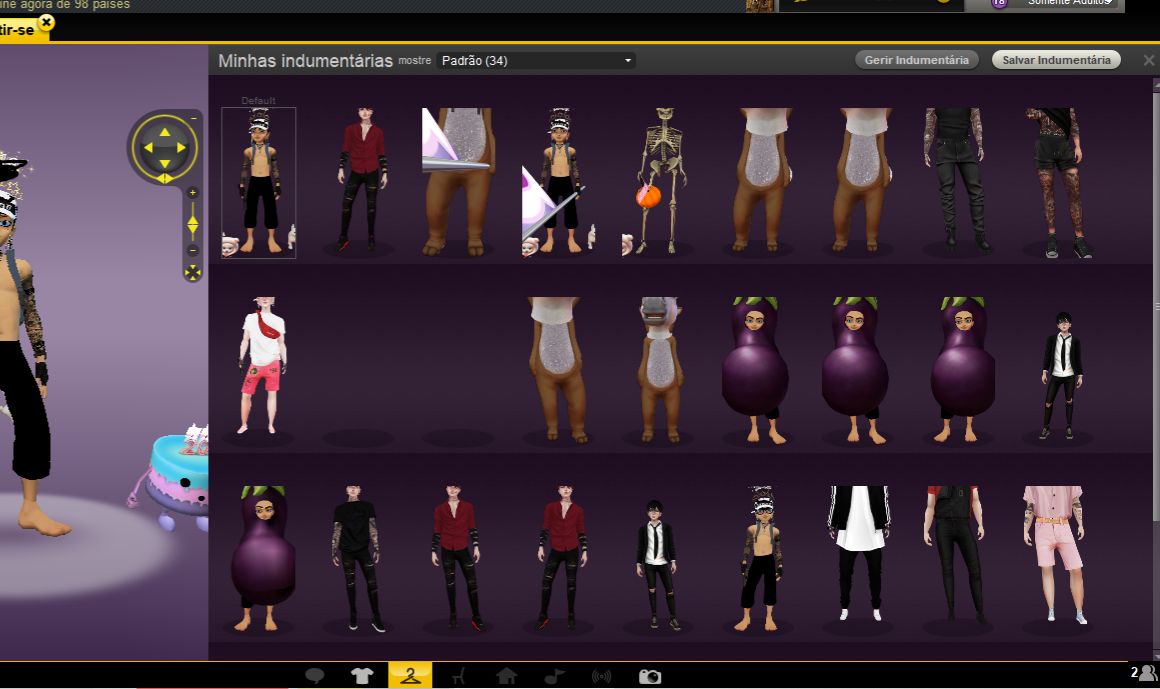Click the broadcast signal icon in bottom toolbar

(x=601, y=676)
